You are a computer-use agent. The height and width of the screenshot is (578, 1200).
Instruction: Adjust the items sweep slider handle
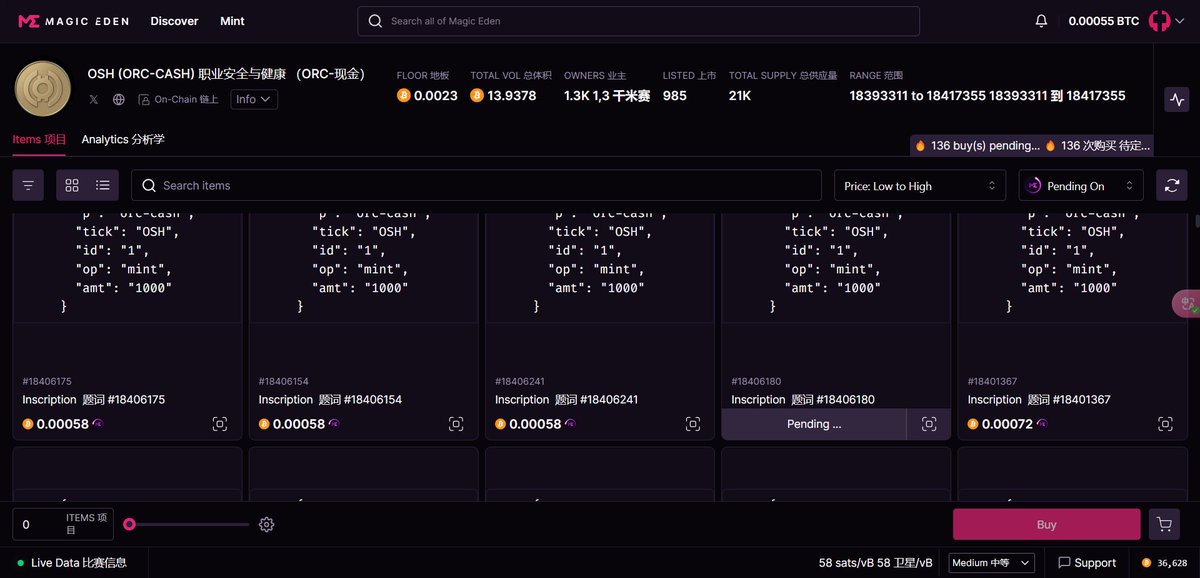[x=129, y=524]
